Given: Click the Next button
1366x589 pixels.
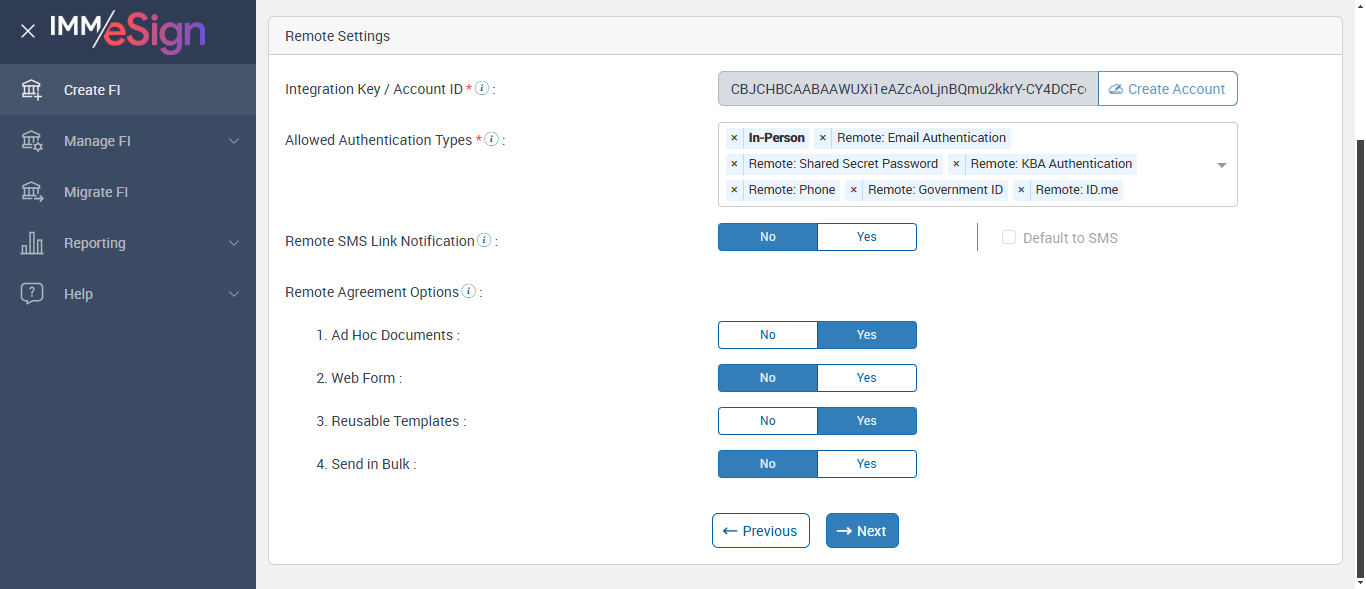Looking at the screenshot, I should pos(862,531).
